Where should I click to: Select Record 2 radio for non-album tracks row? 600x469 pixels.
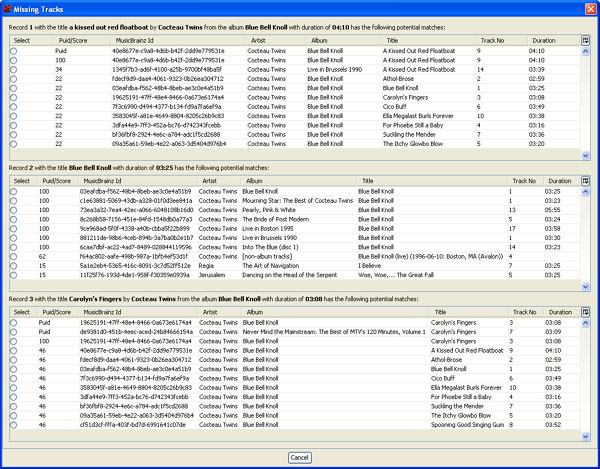[14, 257]
